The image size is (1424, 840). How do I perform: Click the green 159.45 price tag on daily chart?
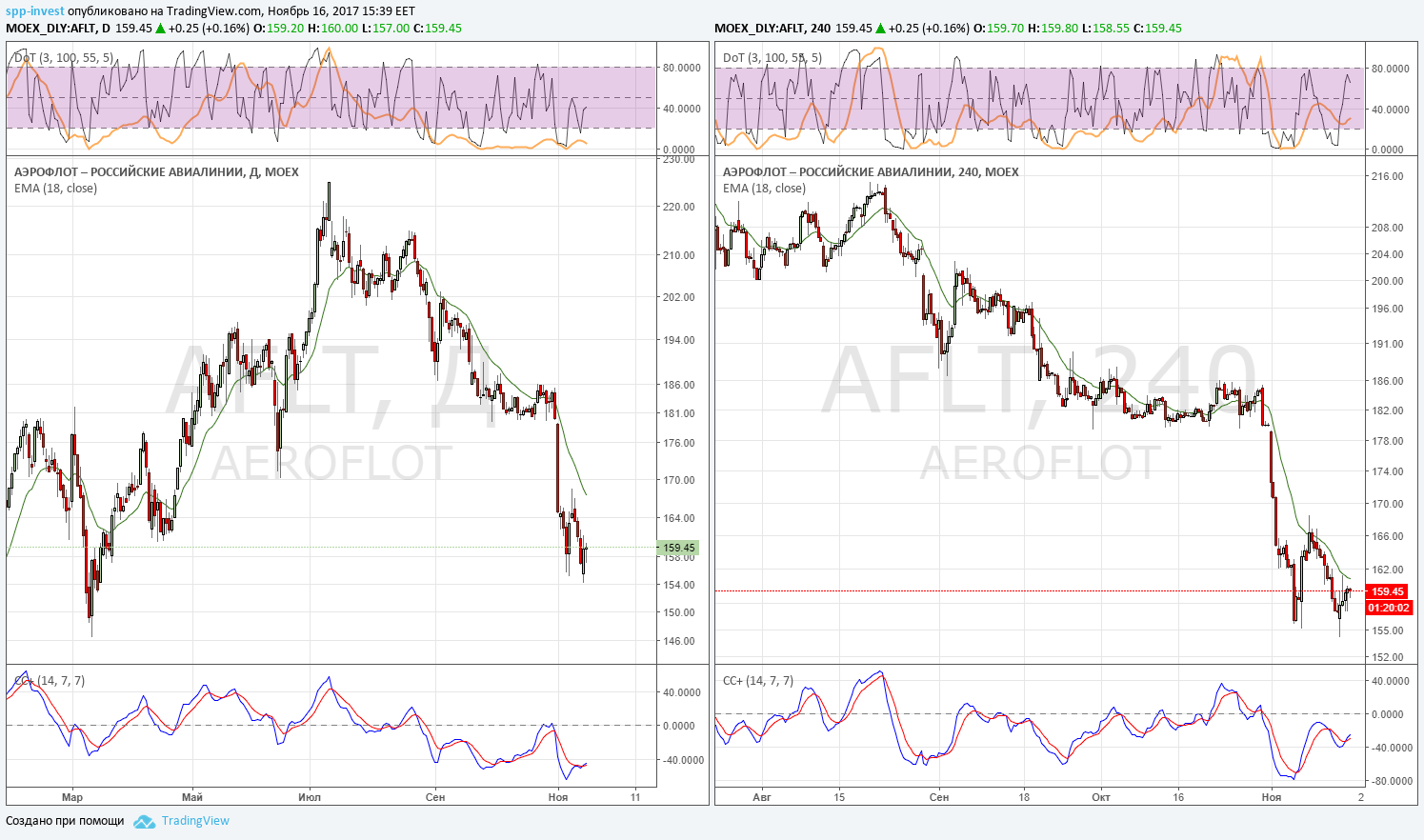coord(679,548)
